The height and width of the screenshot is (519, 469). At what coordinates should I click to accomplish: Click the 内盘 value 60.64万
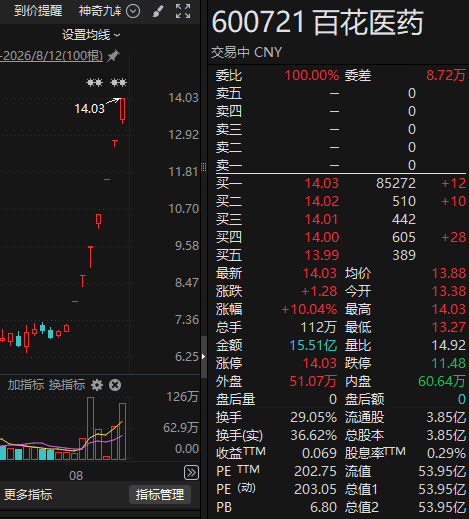pyautogui.click(x=442, y=381)
